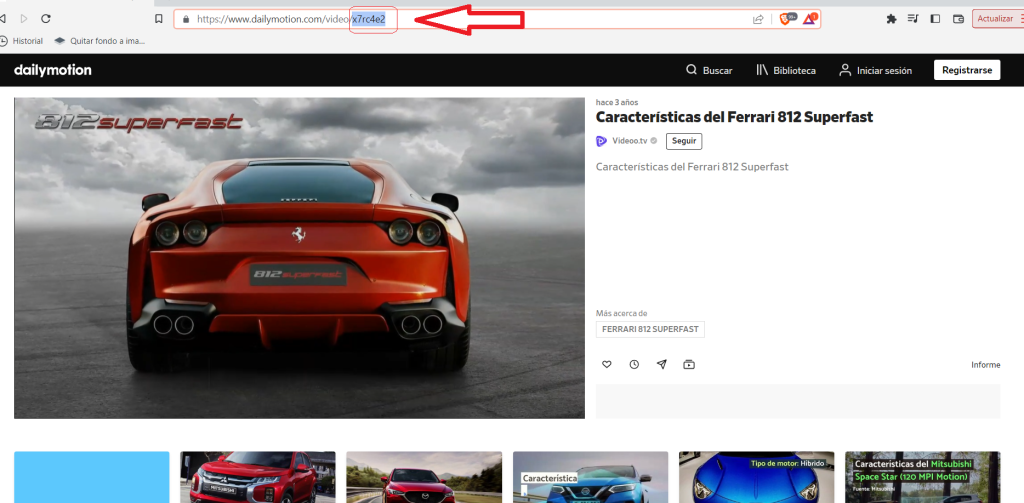Image resolution: width=1024 pixels, height=503 pixels.
Task: Open the Biblioteca library
Action: tap(786, 70)
